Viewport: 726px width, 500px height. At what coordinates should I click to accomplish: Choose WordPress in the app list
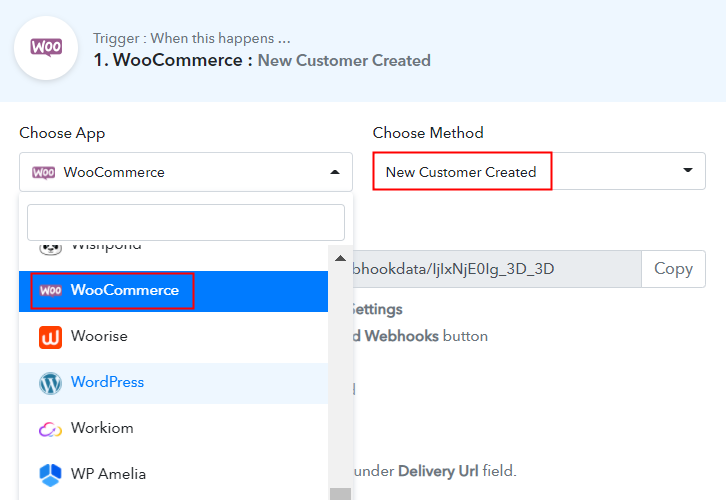click(174, 383)
